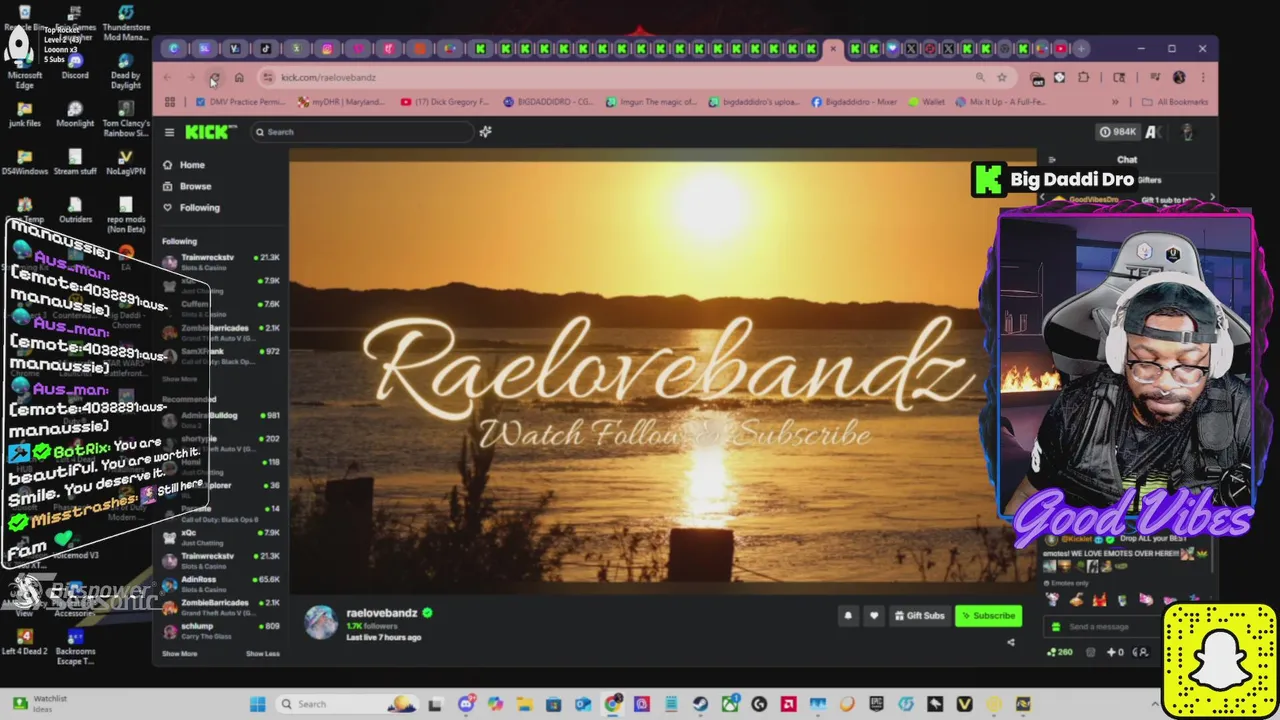Collapse sidebar list with Show Less
The image size is (1280, 720).
pos(263,654)
